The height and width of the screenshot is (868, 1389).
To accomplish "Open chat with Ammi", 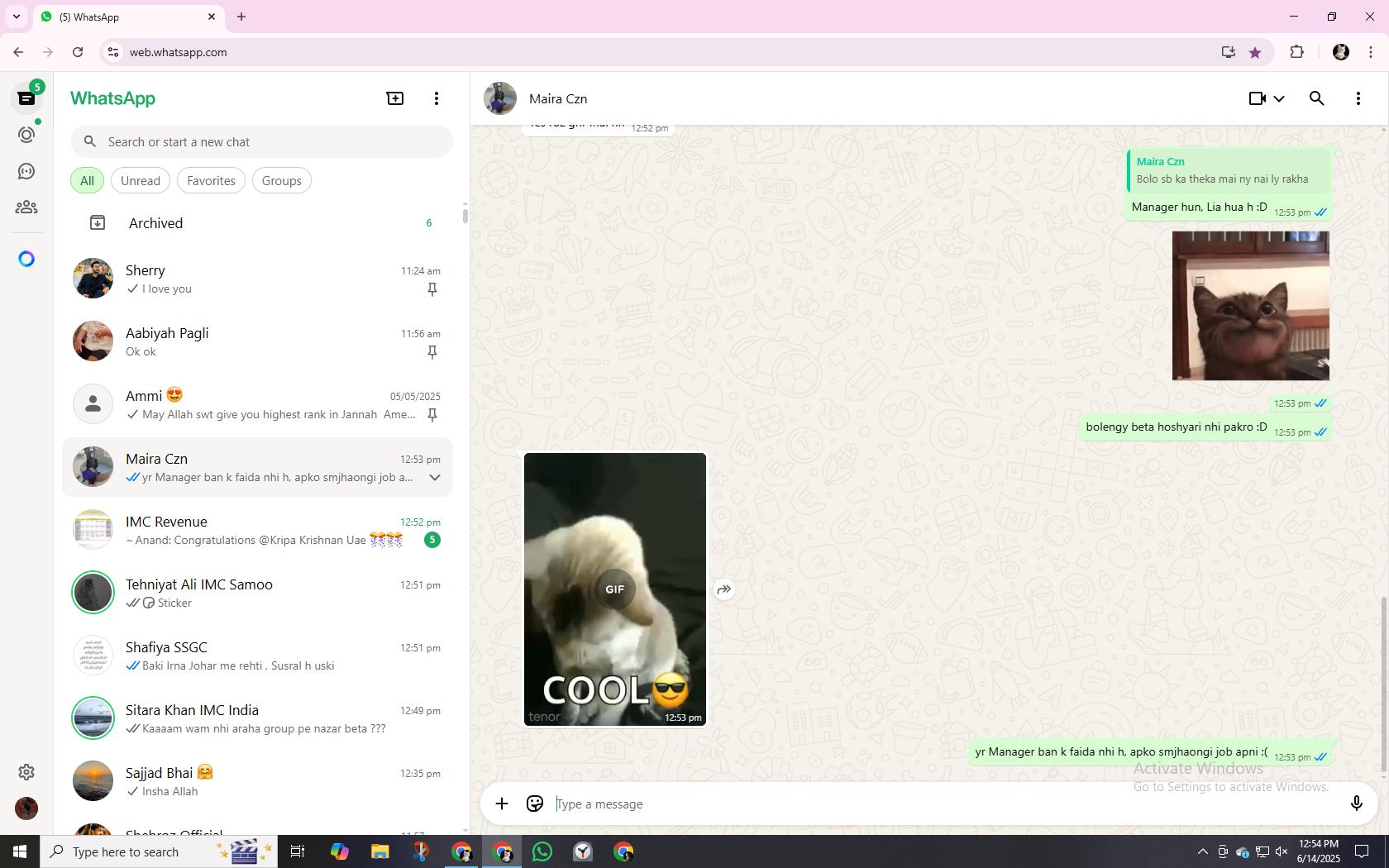I will (x=258, y=404).
